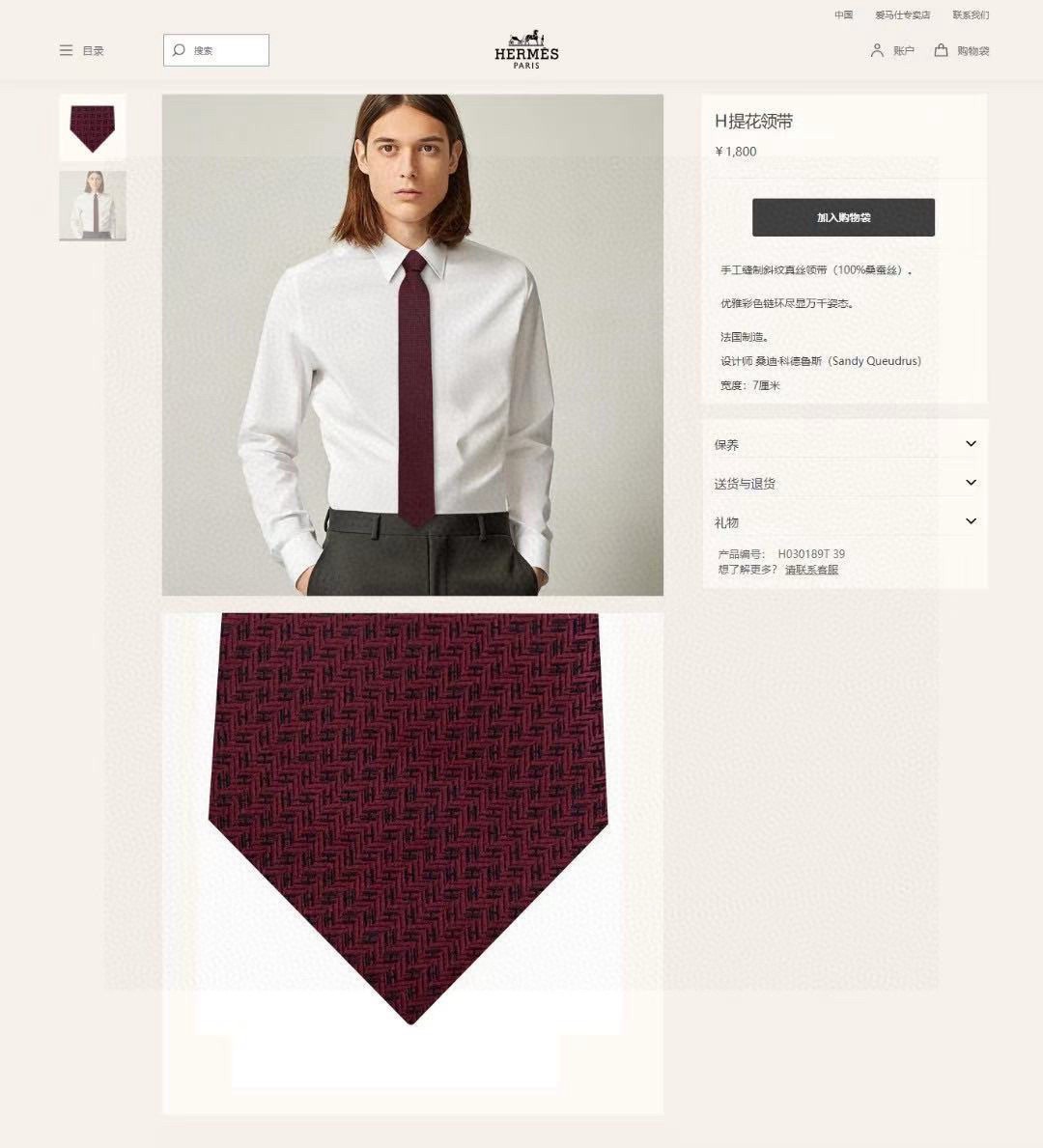The height and width of the screenshot is (1148, 1043).
Task: Click the 请联系客服 customer service link
Action: (811, 570)
